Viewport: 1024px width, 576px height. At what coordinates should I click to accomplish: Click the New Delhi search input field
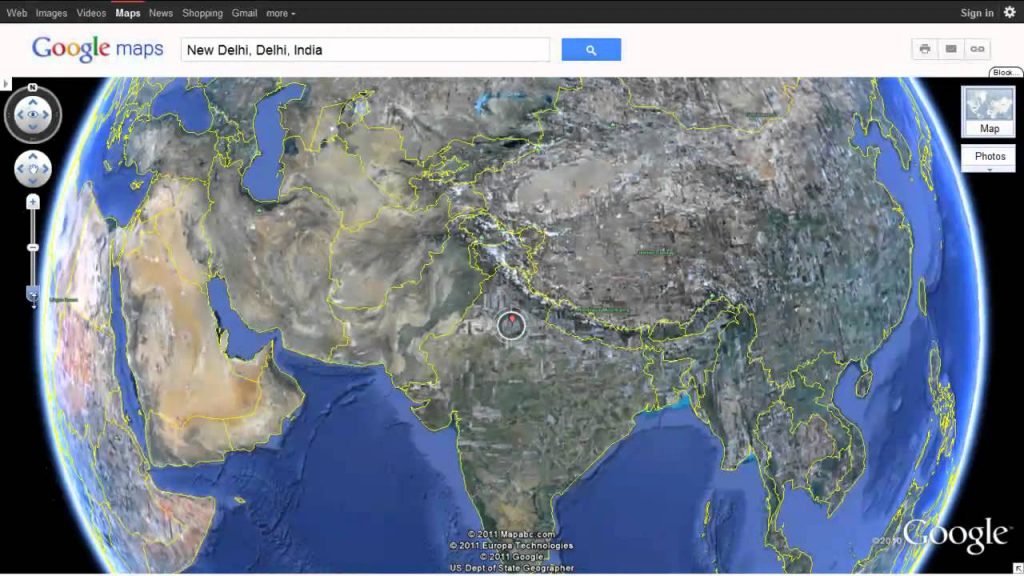click(366, 50)
